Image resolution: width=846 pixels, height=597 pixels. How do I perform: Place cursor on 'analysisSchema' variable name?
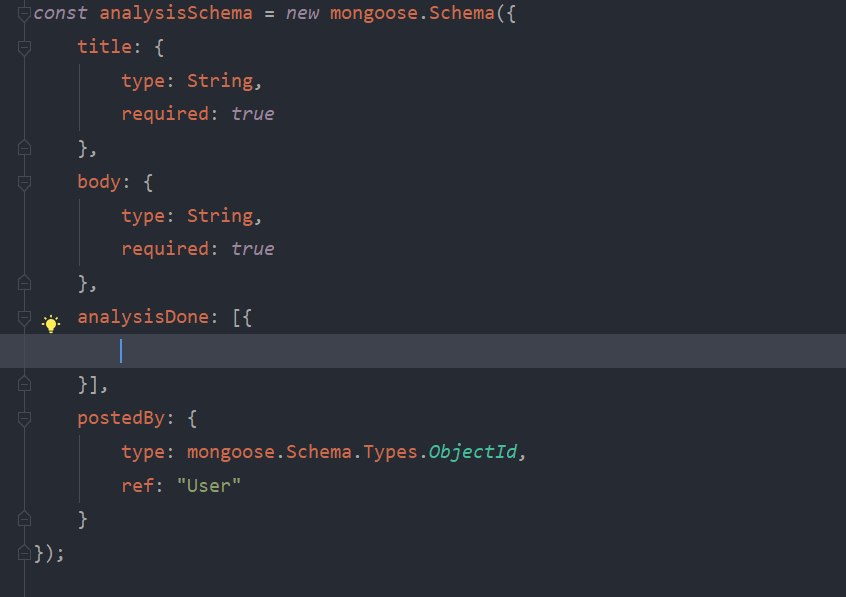tap(176, 13)
